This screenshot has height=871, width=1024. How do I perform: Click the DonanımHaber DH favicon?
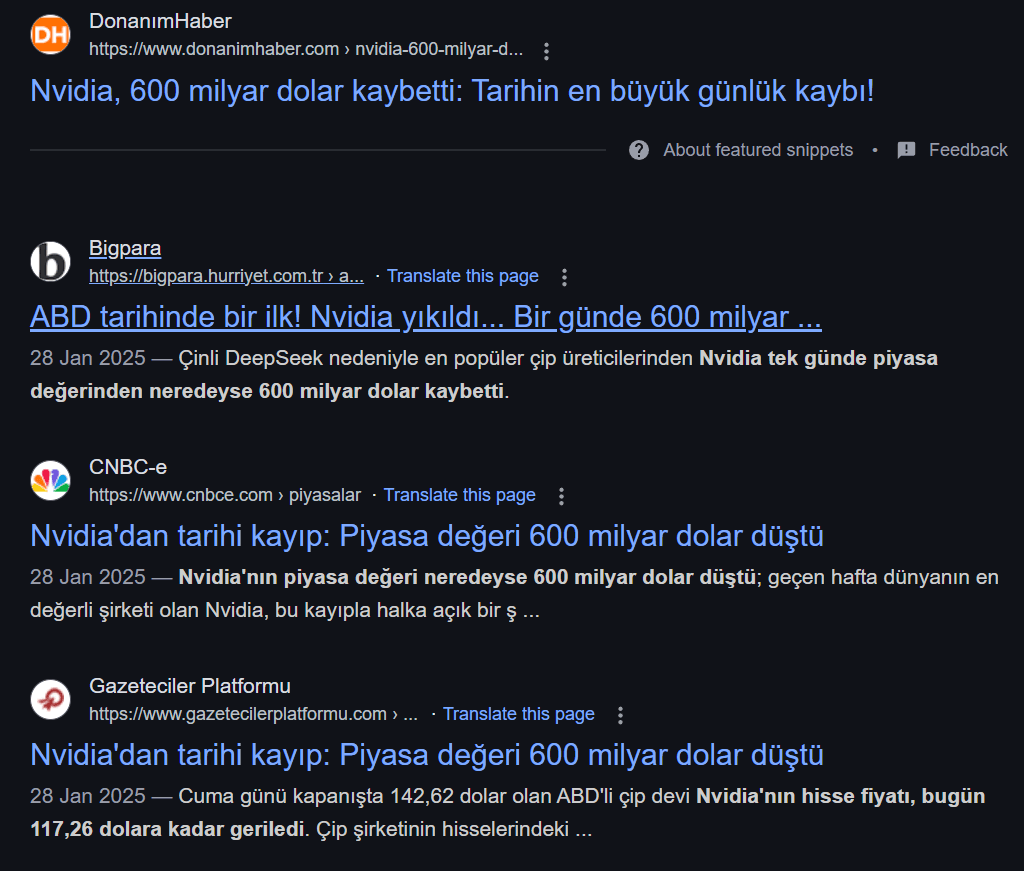pos(50,34)
